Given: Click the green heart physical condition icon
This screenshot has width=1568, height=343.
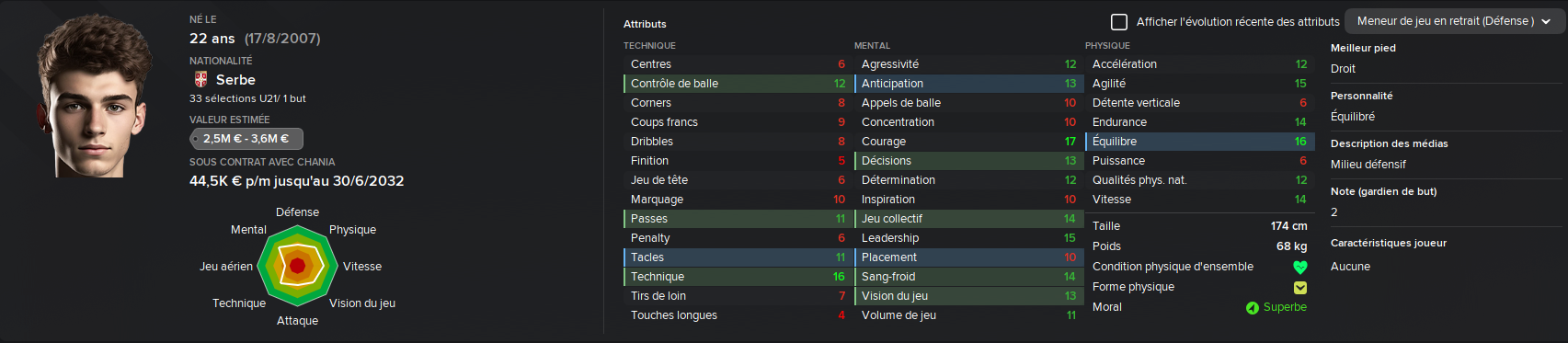Looking at the screenshot, I should tap(1299, 268).
